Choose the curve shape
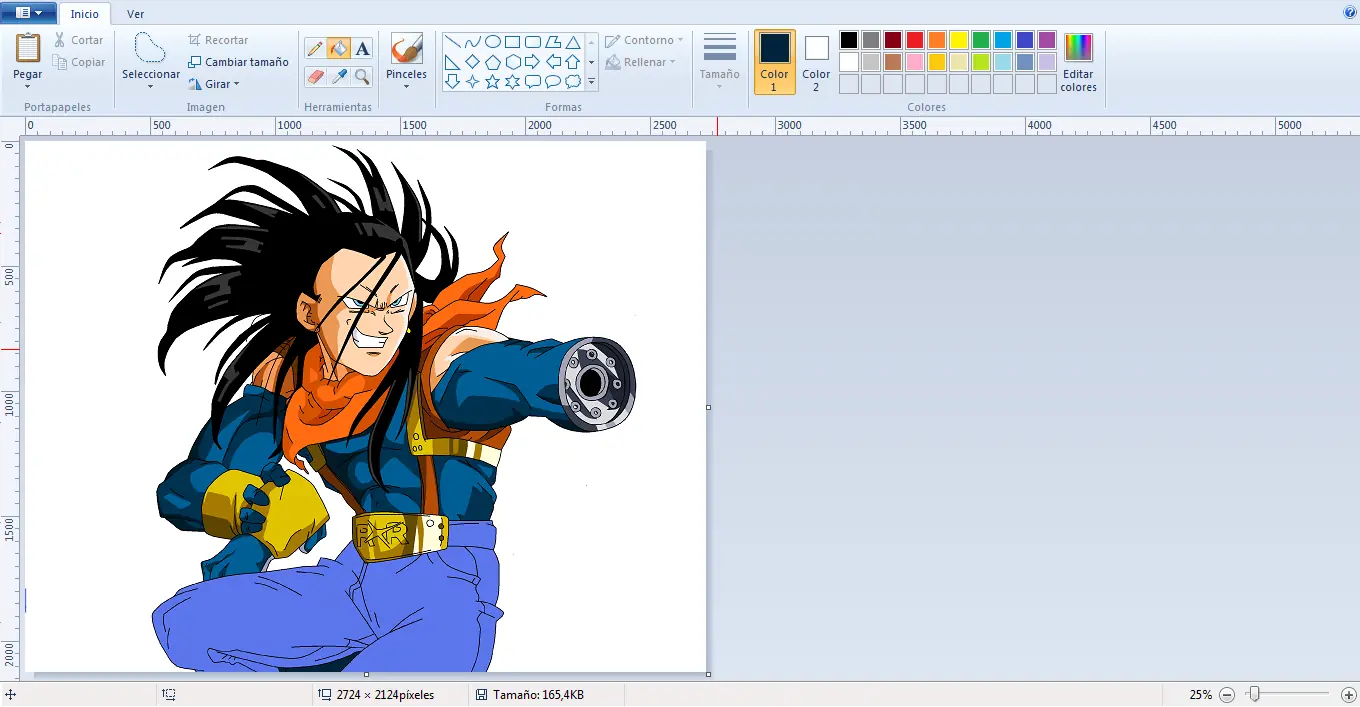Viewport: 1360px width, 707px height. point(472,42)
